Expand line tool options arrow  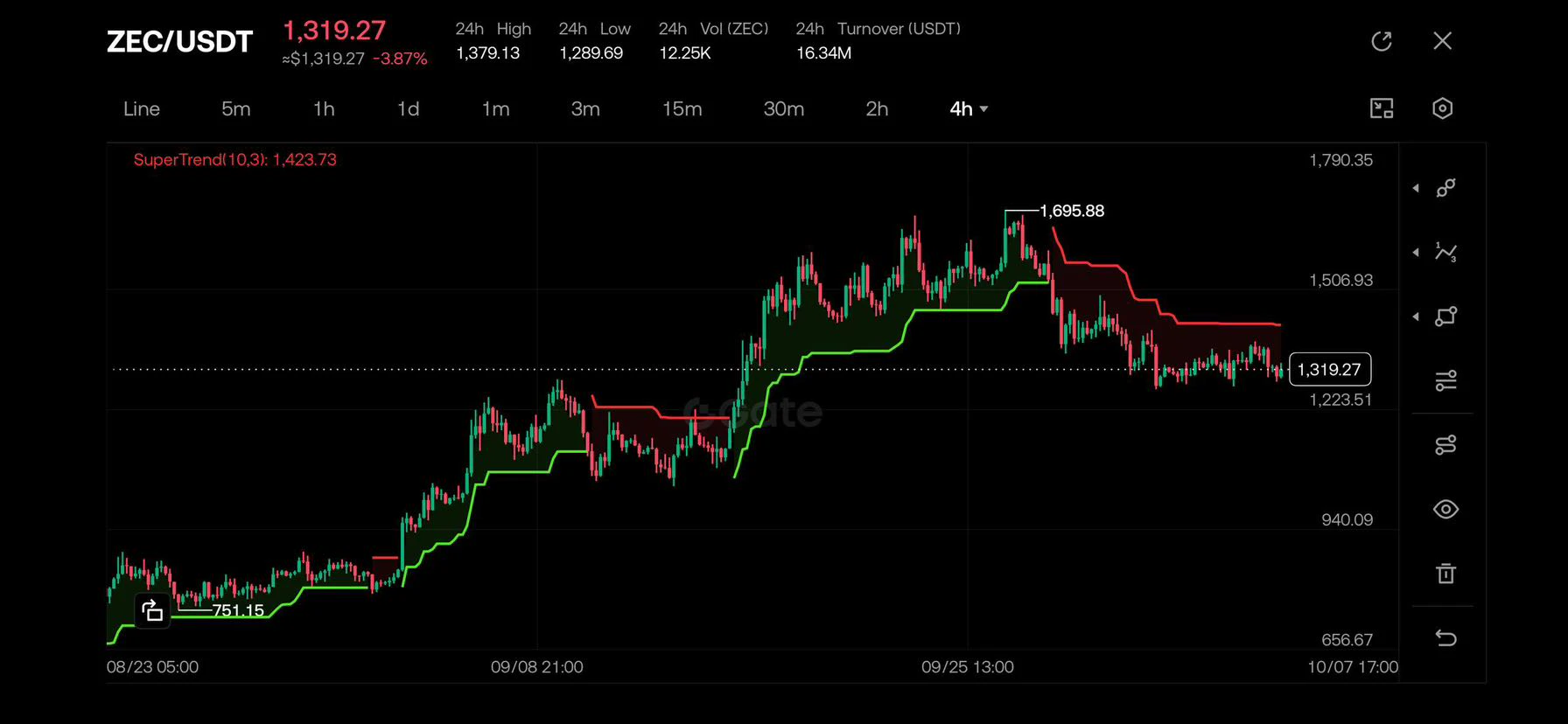[1416, 188]
